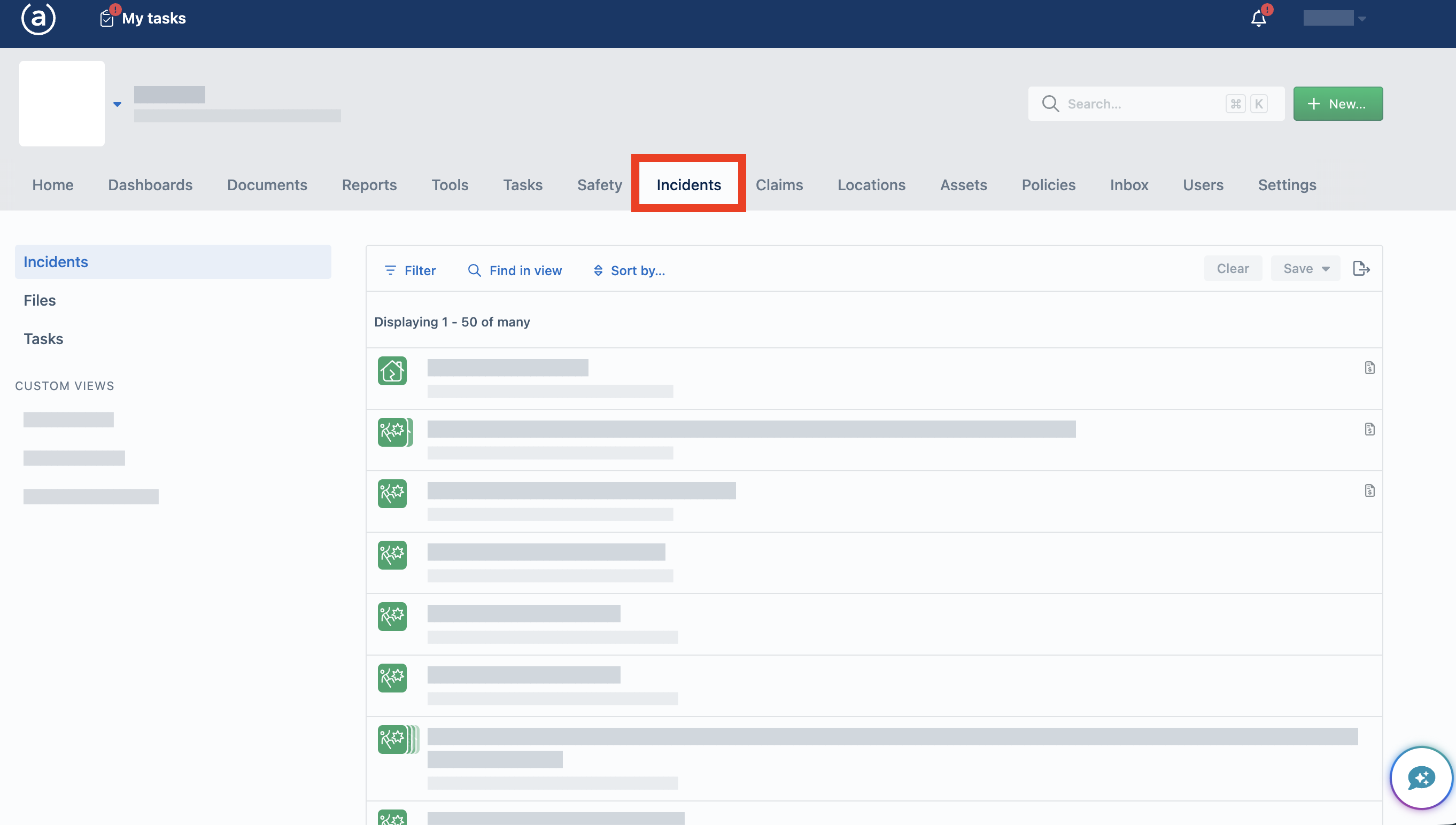1456x825 pixels.
Task: Open the Dashboards tab
Action: 150,185
